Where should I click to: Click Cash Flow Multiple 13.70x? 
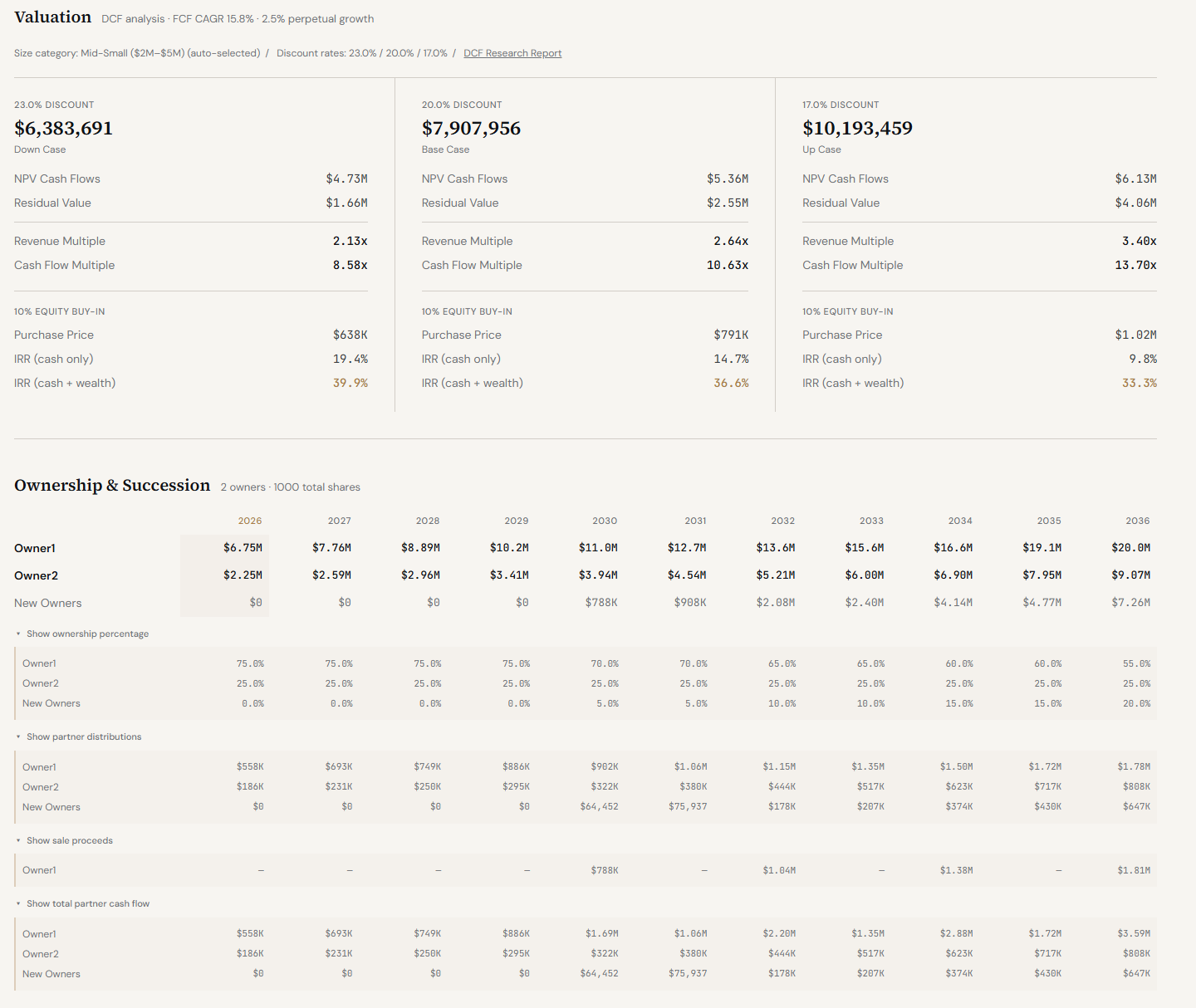pos(1135,265)
